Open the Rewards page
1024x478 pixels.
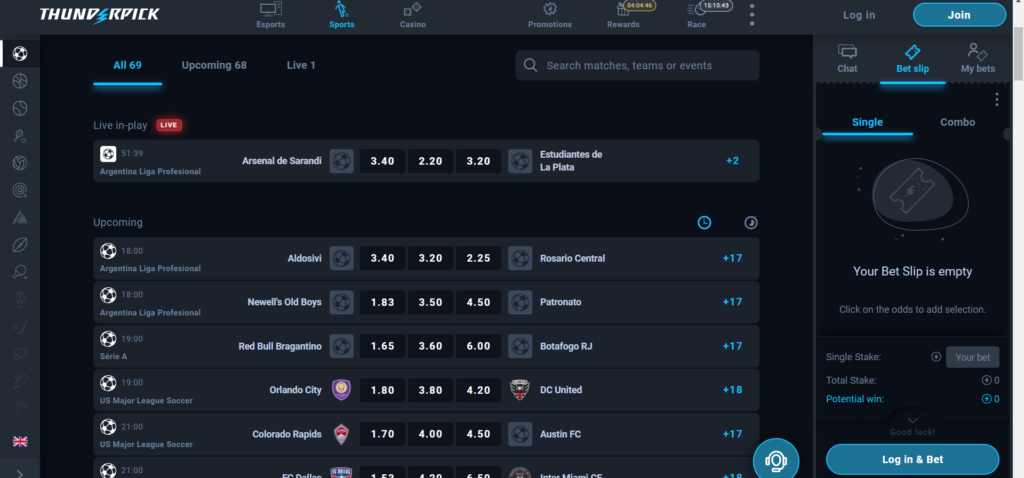click(623, 16)
